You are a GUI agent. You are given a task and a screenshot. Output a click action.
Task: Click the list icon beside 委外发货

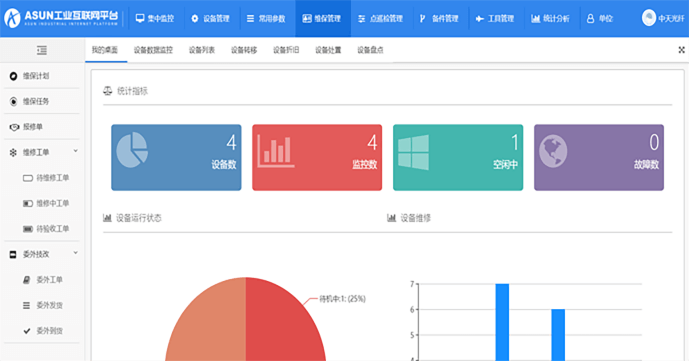click(x=27, y=305)
